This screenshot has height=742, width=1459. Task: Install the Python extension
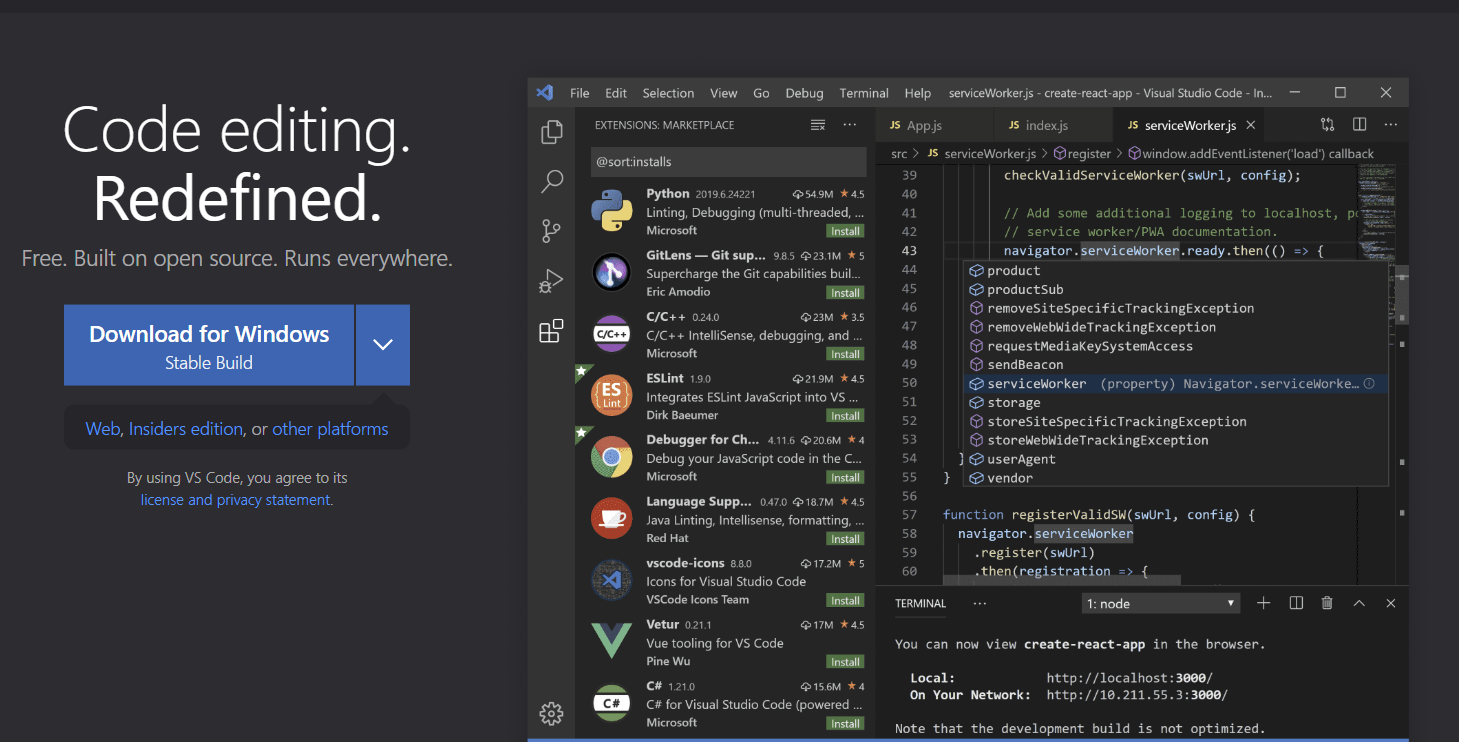(x=845, y=231)
